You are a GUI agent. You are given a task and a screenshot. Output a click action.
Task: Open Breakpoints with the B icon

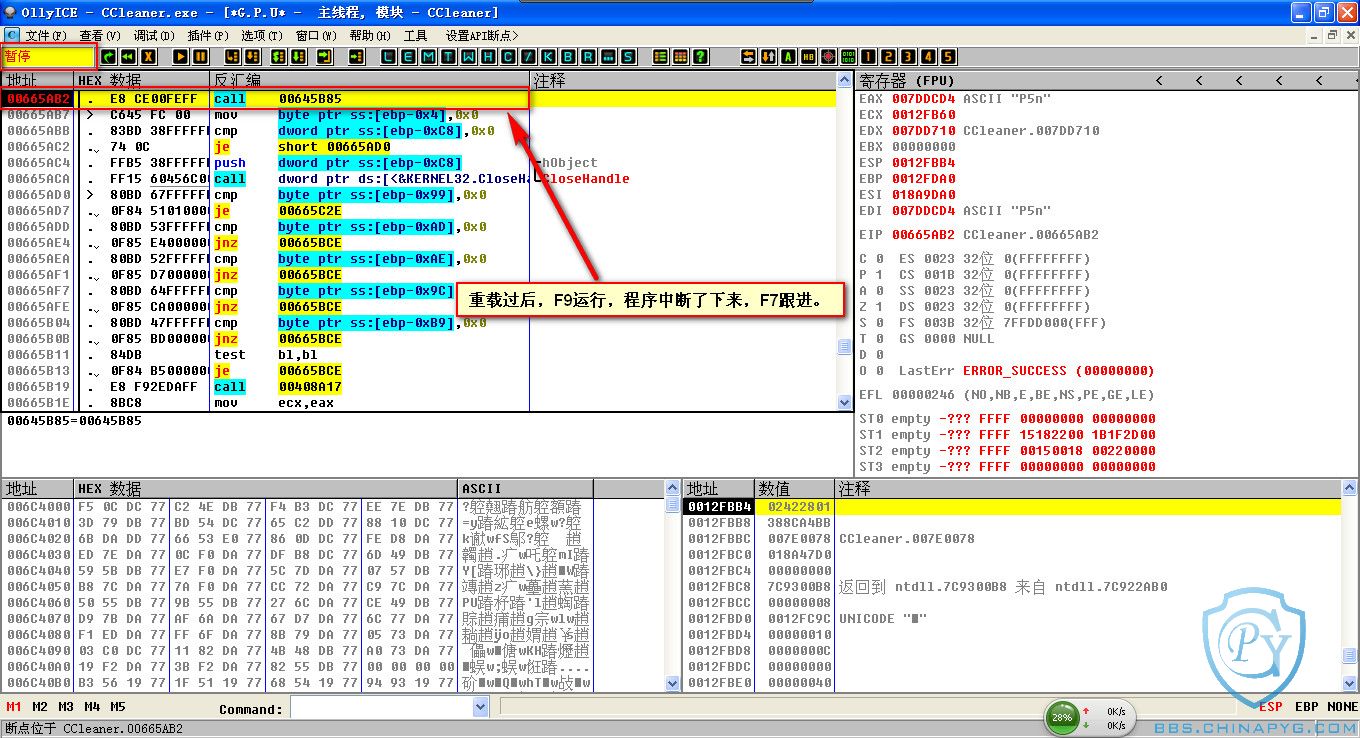click(568, 57)
